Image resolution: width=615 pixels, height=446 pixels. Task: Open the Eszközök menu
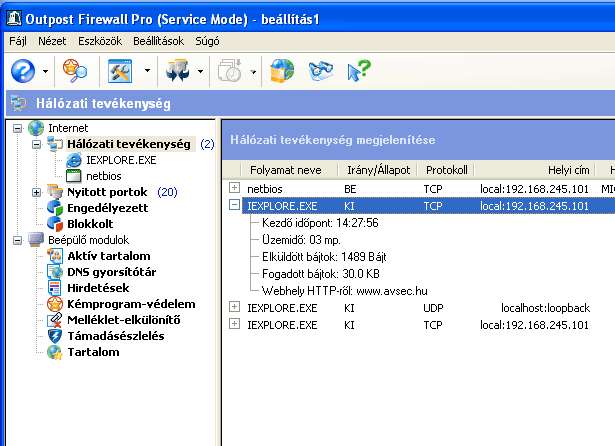(100, 41)
